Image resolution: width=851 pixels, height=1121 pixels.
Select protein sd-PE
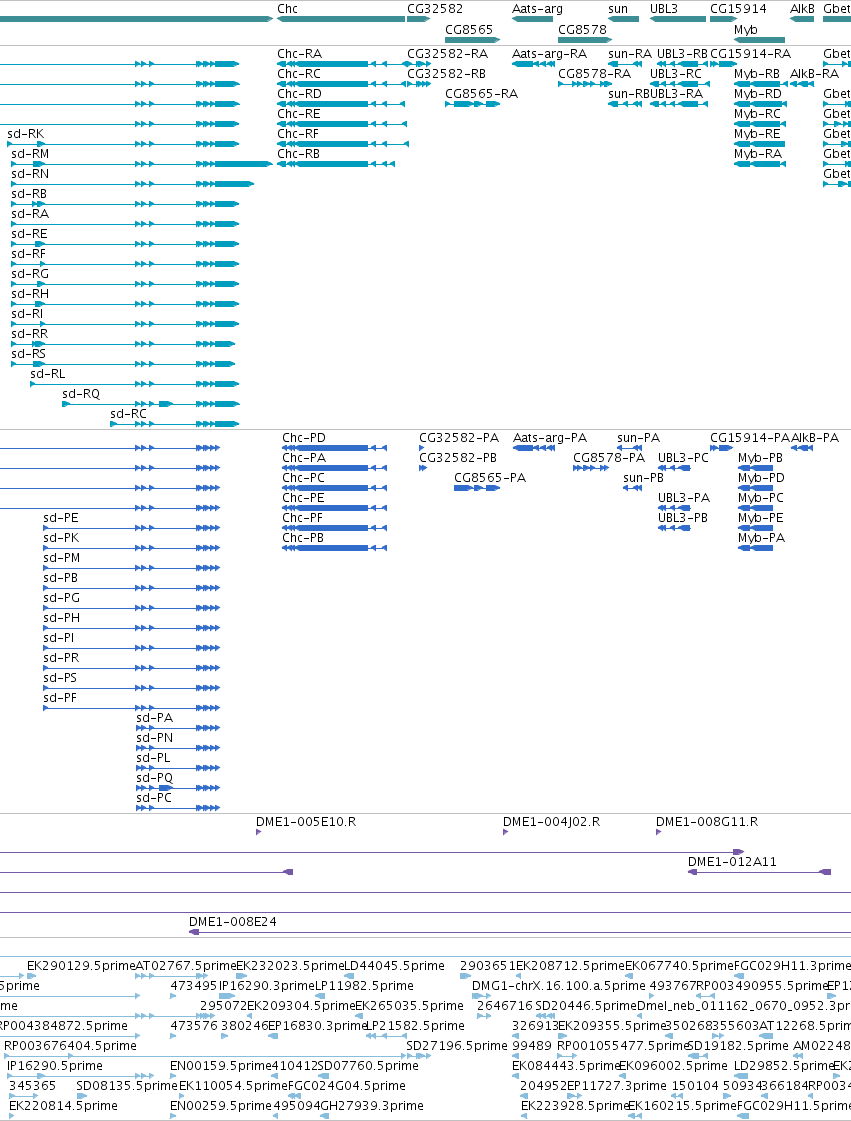61,518
